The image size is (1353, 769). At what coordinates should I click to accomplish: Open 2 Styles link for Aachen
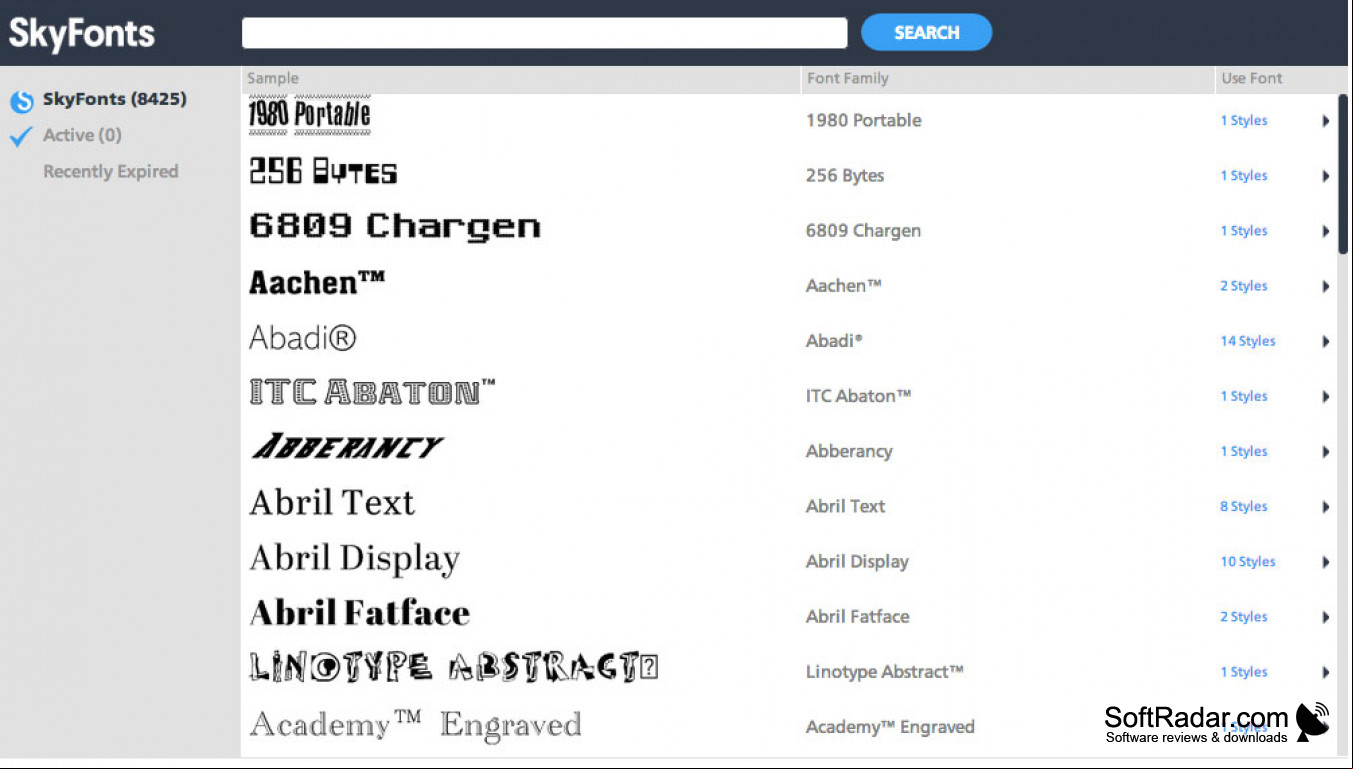[1243, 285]
